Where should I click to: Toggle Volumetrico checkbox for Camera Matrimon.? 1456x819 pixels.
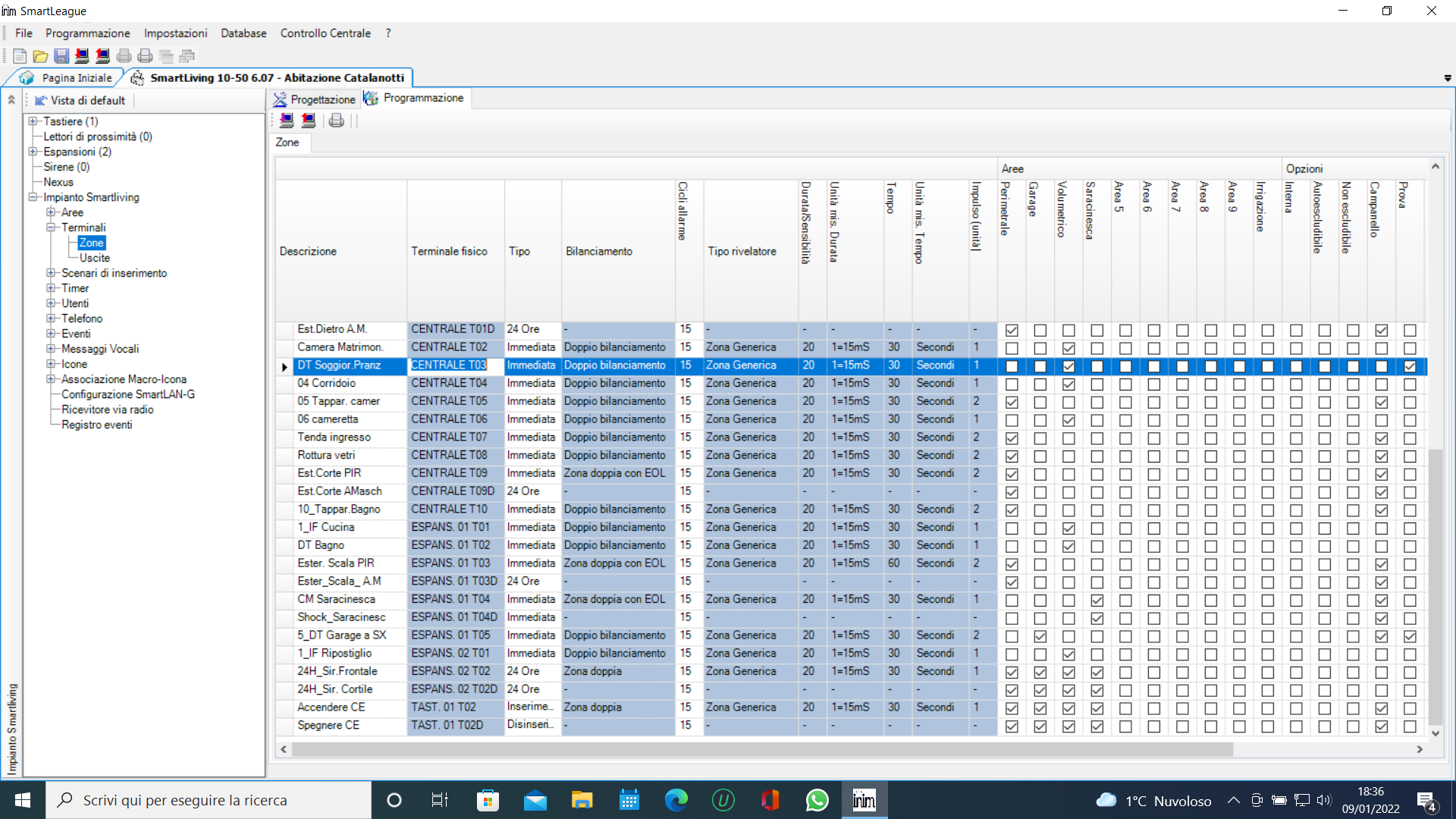pyautogui.click(x=1068, y=348)
